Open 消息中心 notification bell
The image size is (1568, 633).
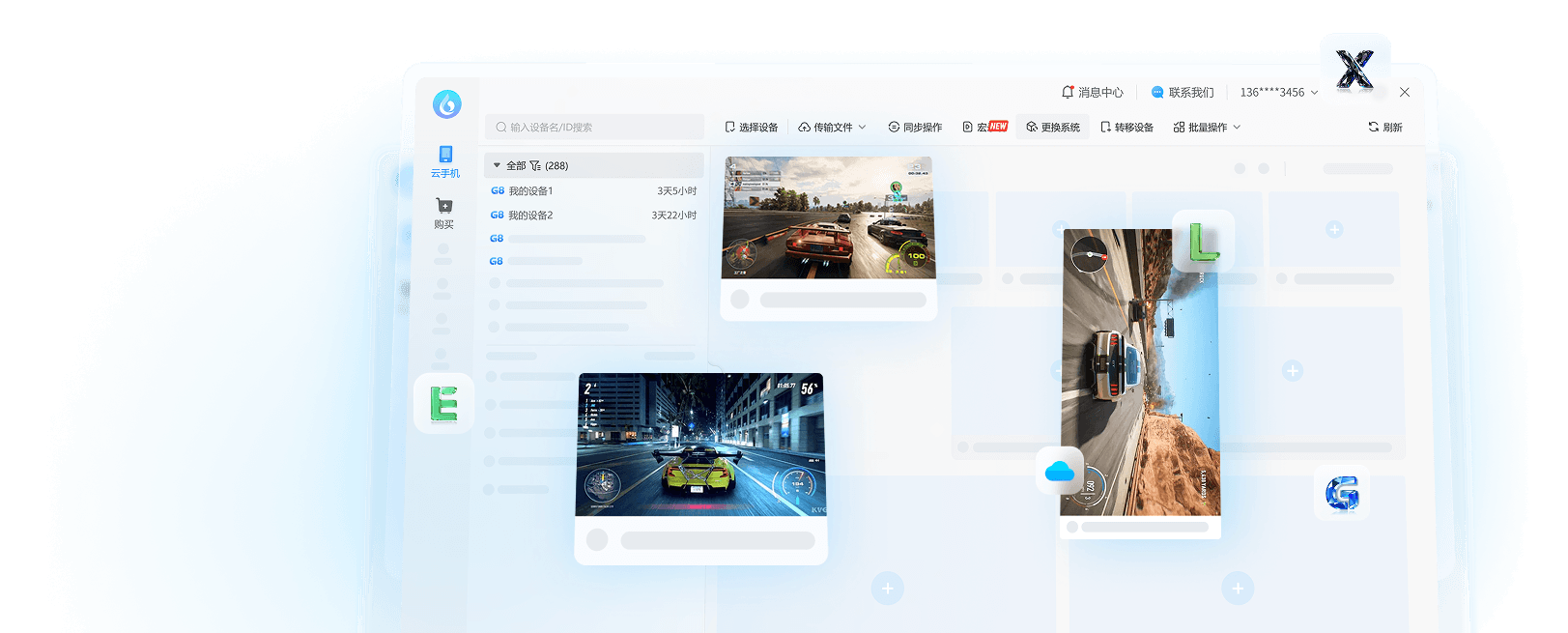tap(1068, 93)
